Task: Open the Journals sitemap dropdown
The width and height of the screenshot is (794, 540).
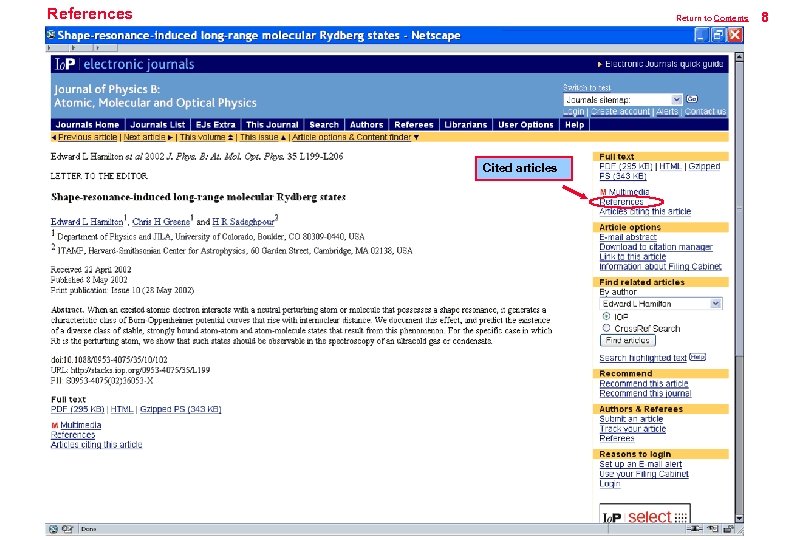Action: (x=623, y=100)
